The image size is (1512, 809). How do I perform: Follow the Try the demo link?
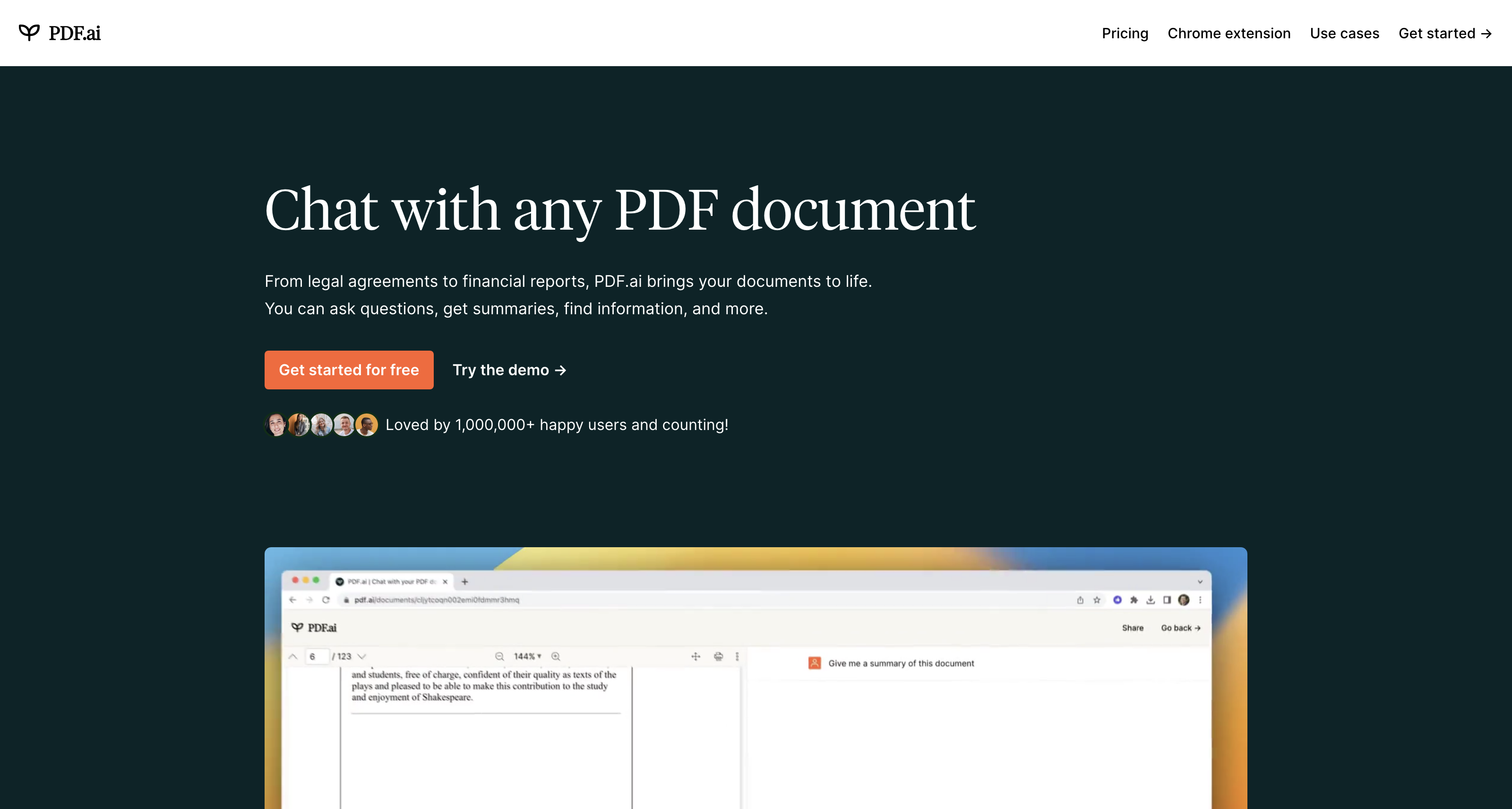point(509,370)
